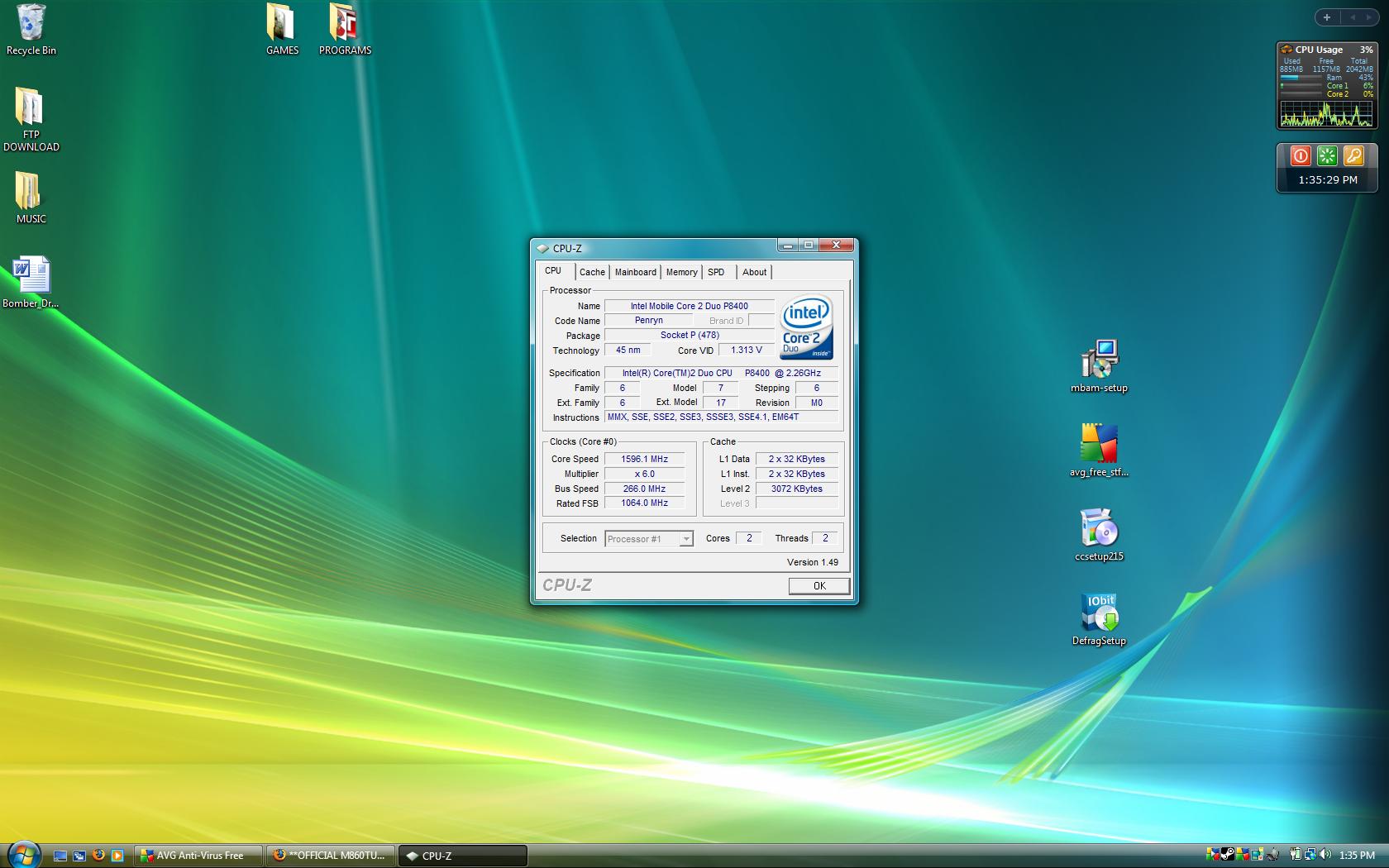This screenshot has width=1389, height=868.
Task: Click the Multiplier x 6.0 value
Action: point(644,474)
